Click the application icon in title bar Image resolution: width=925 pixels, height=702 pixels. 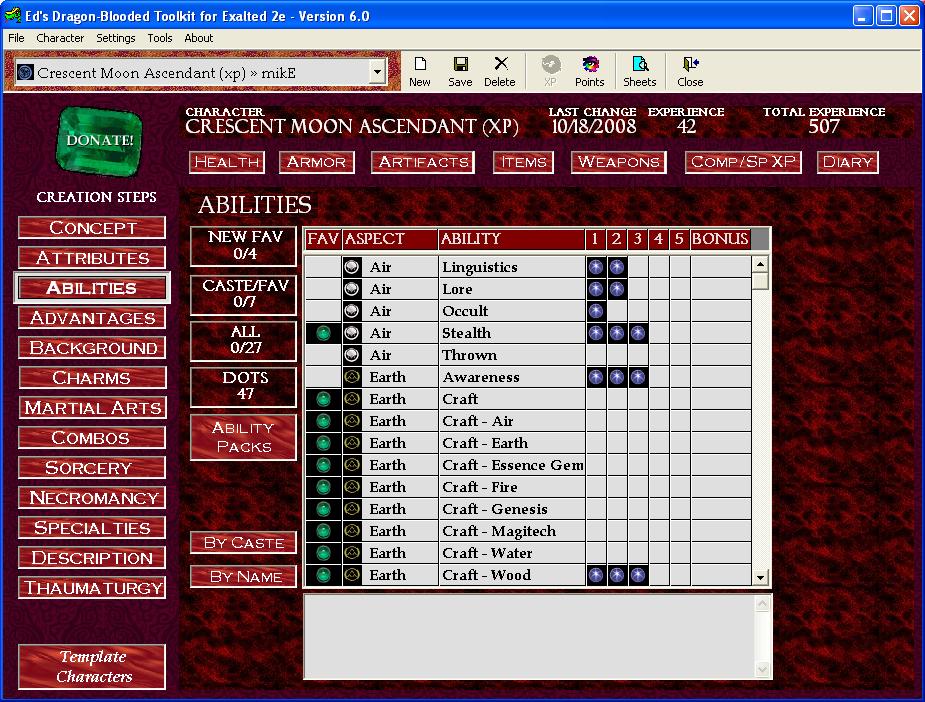tap(12, 15)
